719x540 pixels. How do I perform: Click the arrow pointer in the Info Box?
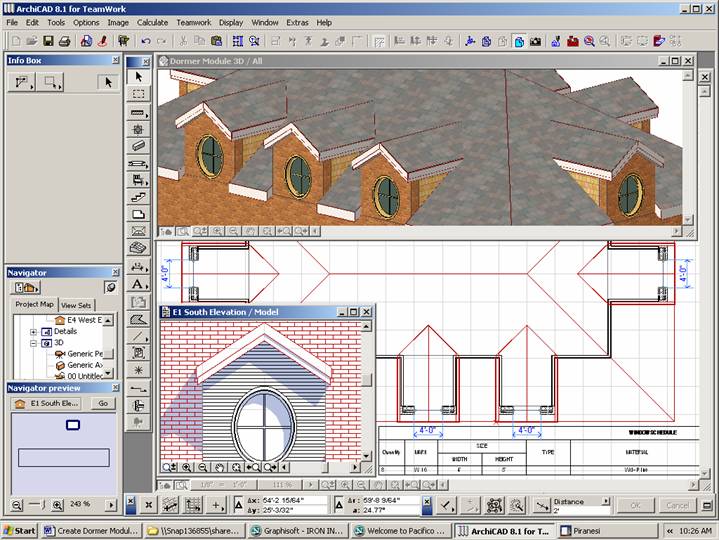coord(108,83)
